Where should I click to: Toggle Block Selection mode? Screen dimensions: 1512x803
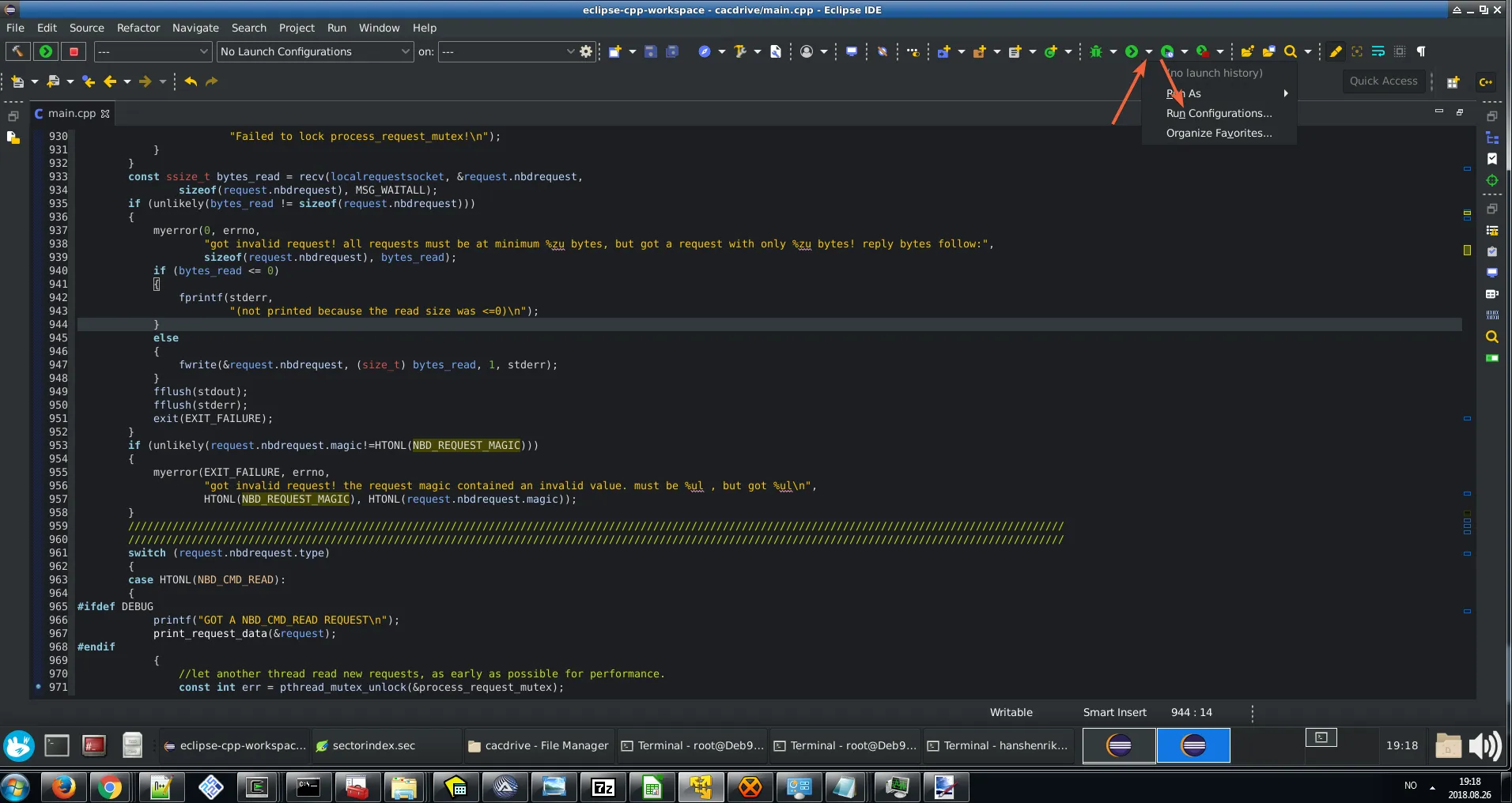point(1400,51)
